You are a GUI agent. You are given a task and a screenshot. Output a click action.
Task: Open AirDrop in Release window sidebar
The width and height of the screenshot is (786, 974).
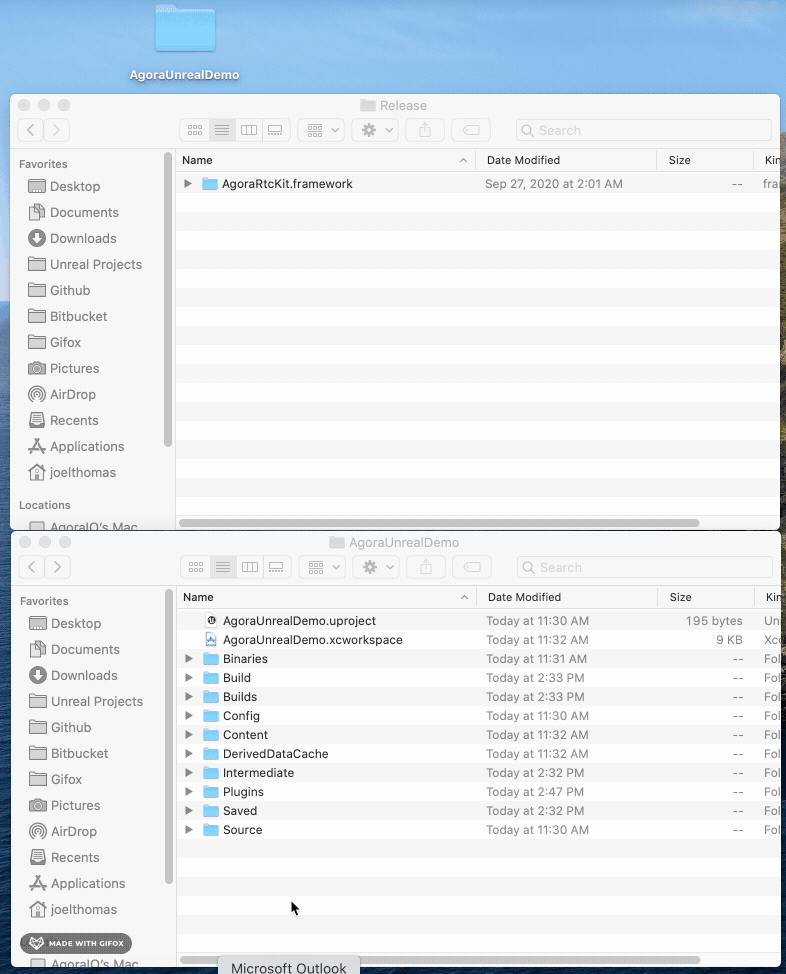point(62,394)
